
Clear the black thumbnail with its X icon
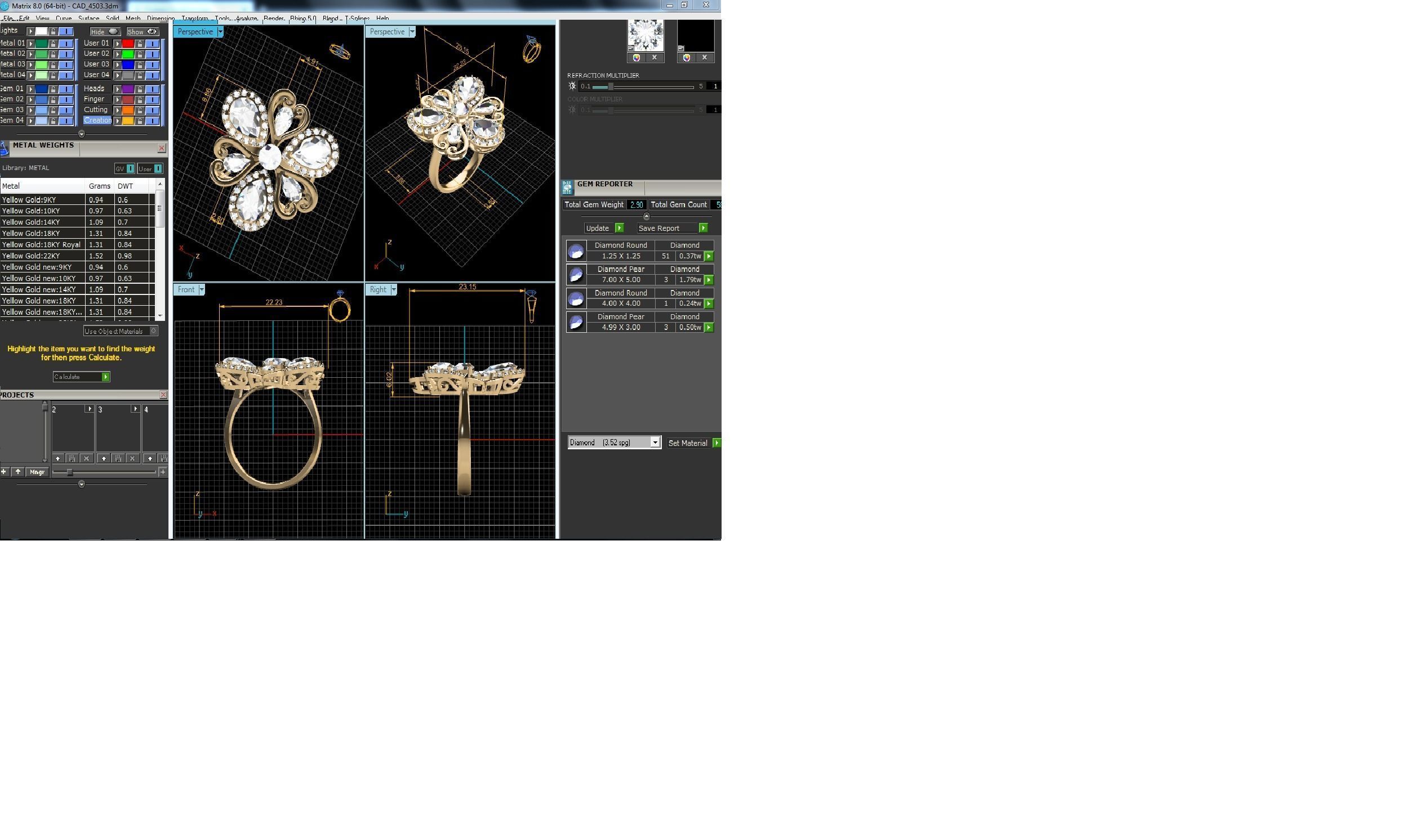pyautogui.click(x=704, y=58)
